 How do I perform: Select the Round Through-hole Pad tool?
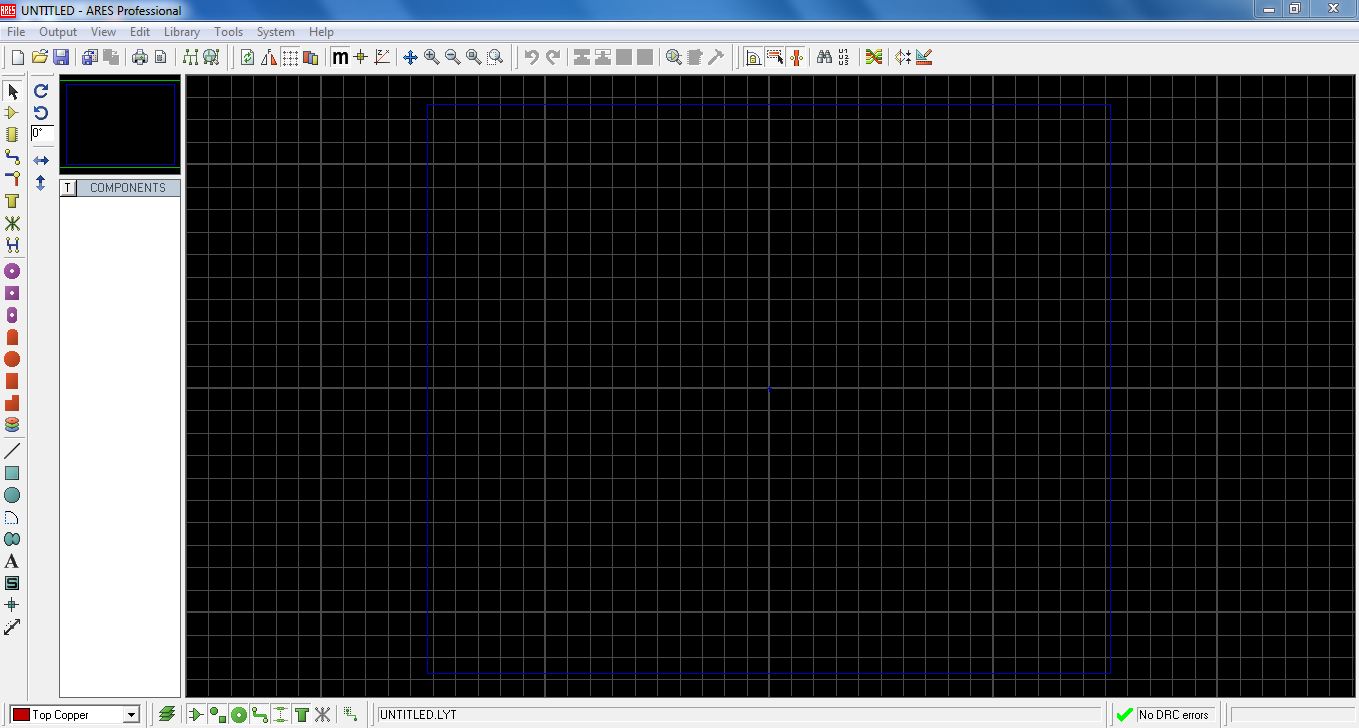pos(12,271)
